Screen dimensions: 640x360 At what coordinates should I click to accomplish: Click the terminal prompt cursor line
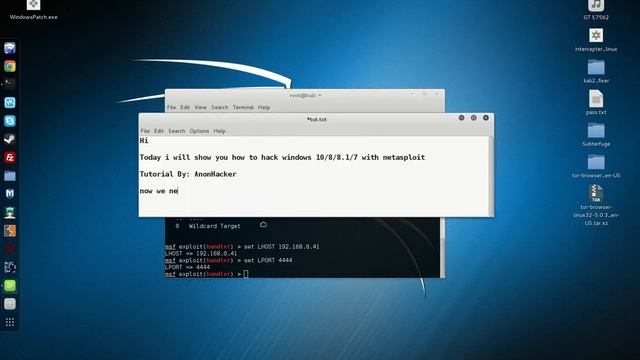coord(207,274)
